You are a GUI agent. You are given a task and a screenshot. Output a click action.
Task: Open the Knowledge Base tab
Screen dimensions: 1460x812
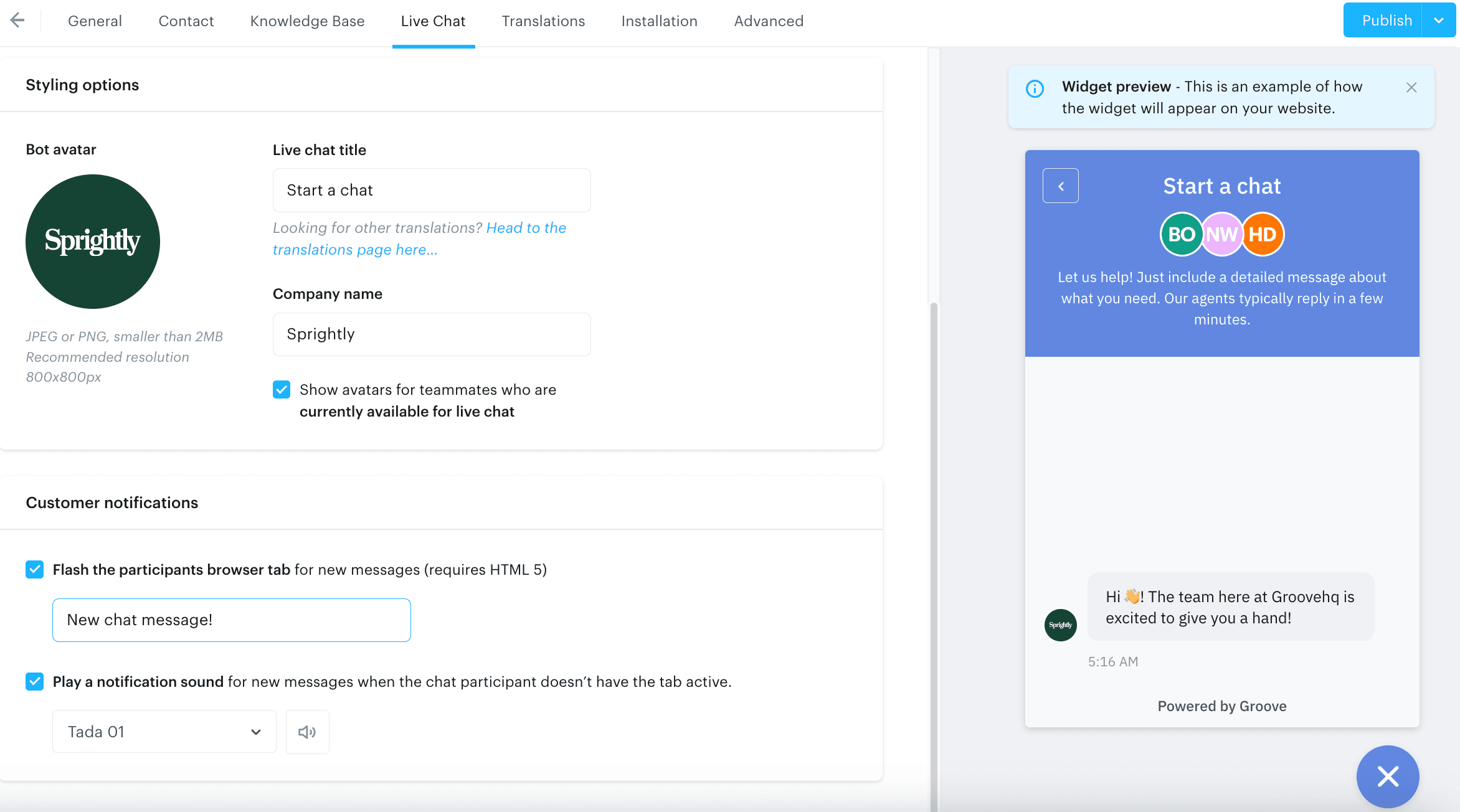coord(307,21)
